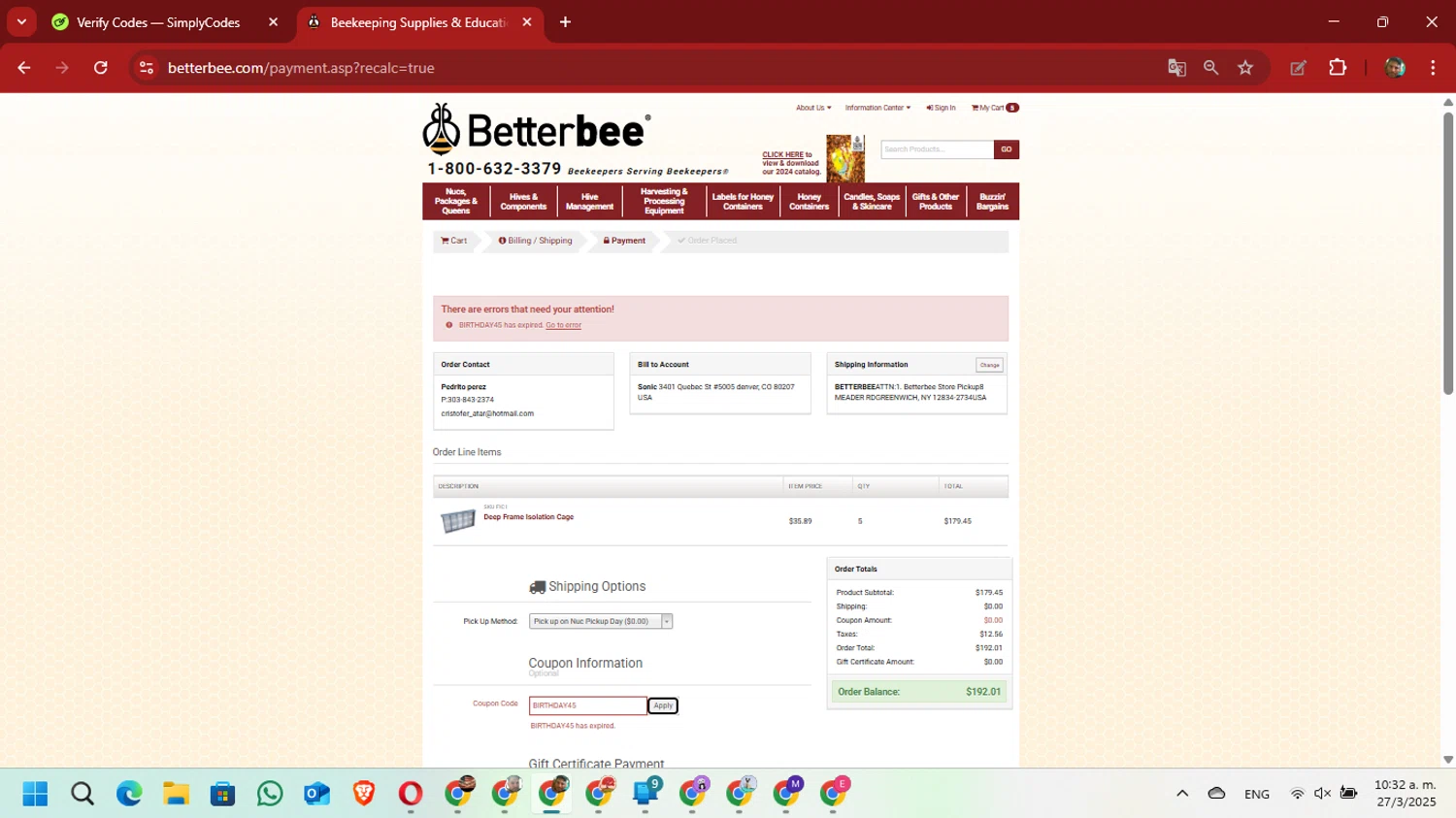
Task: Click Deep Frame Isolation Cage thumbnail
Action: 457,521
